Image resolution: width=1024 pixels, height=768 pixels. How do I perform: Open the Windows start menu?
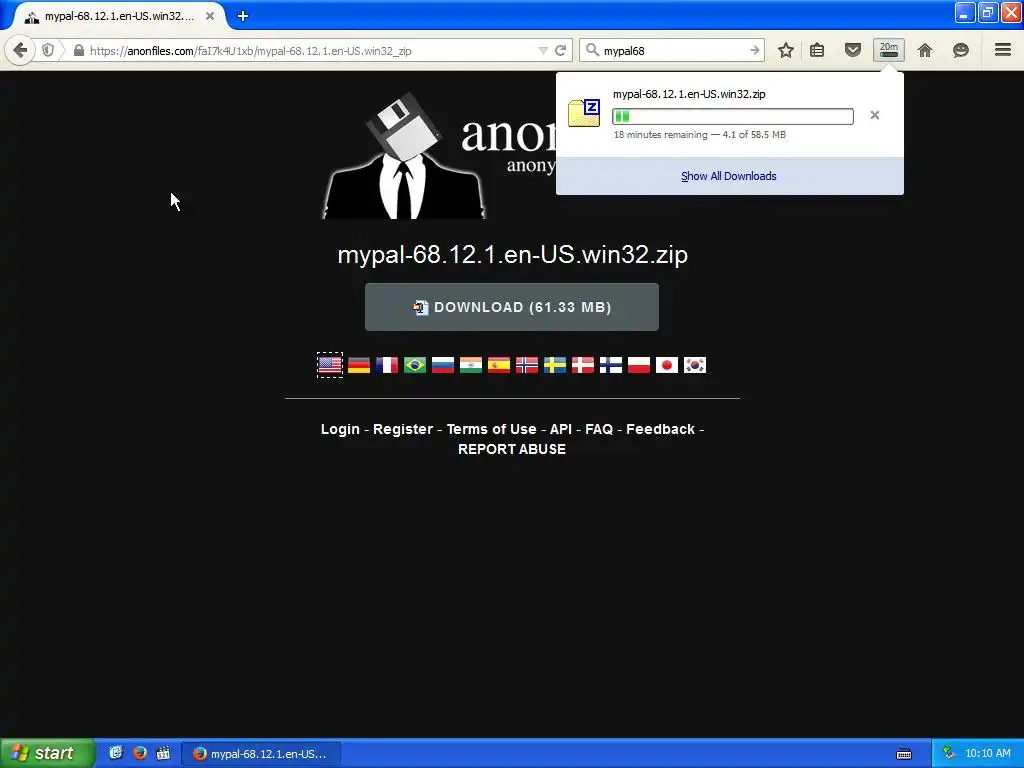click(x=47, y=753)
